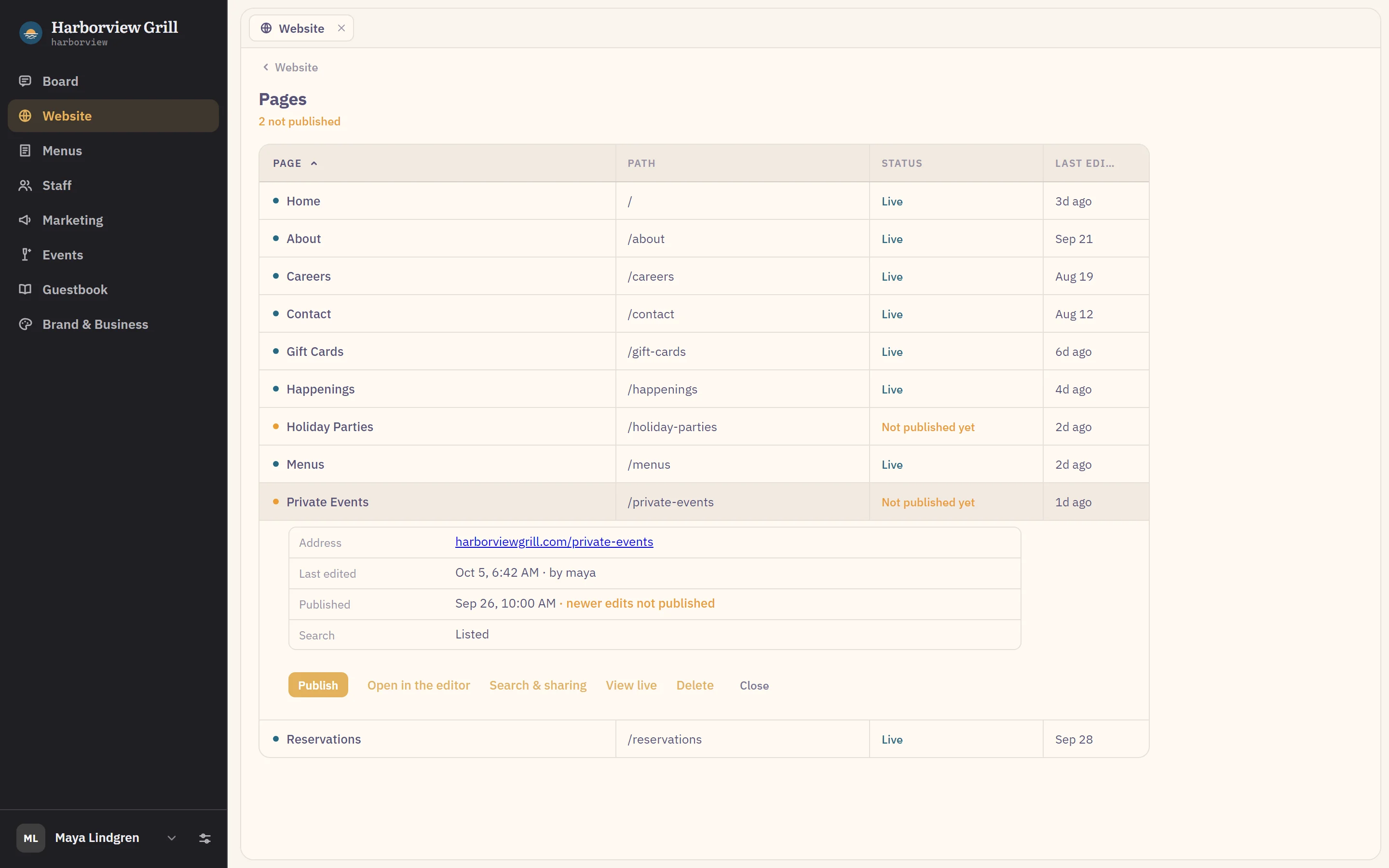1389x868 pixels.
Task: Go back via Website breadcrumb
Action: pyautogui.click(x=296, y=67)
